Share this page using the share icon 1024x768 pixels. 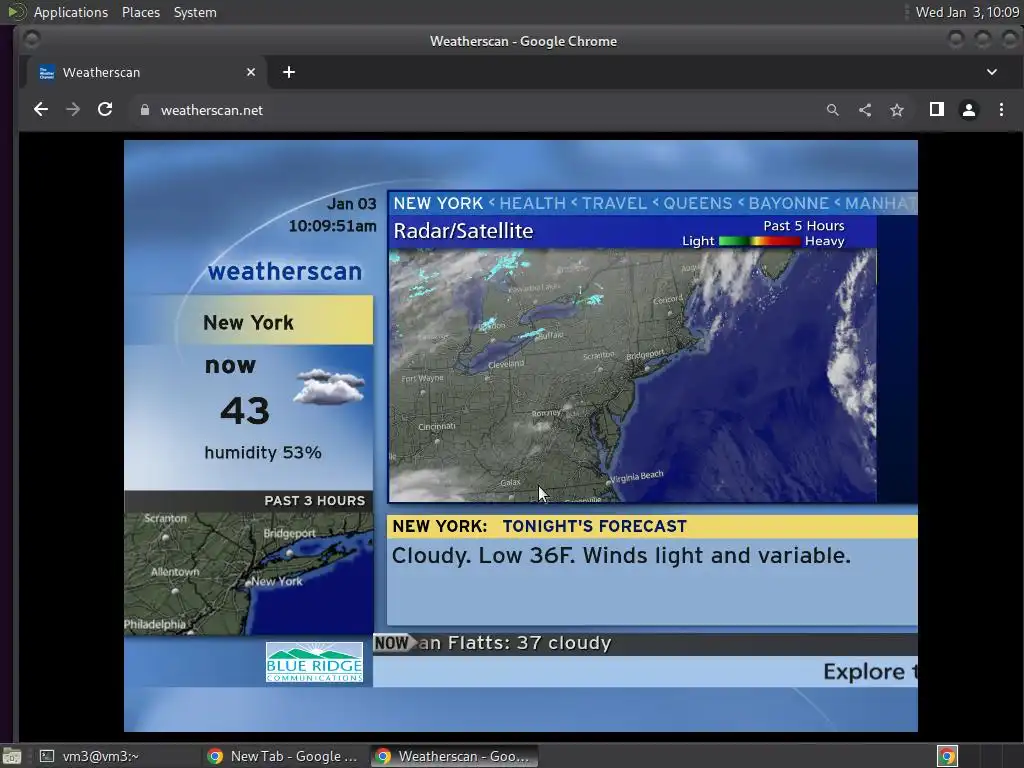point(865,110)
